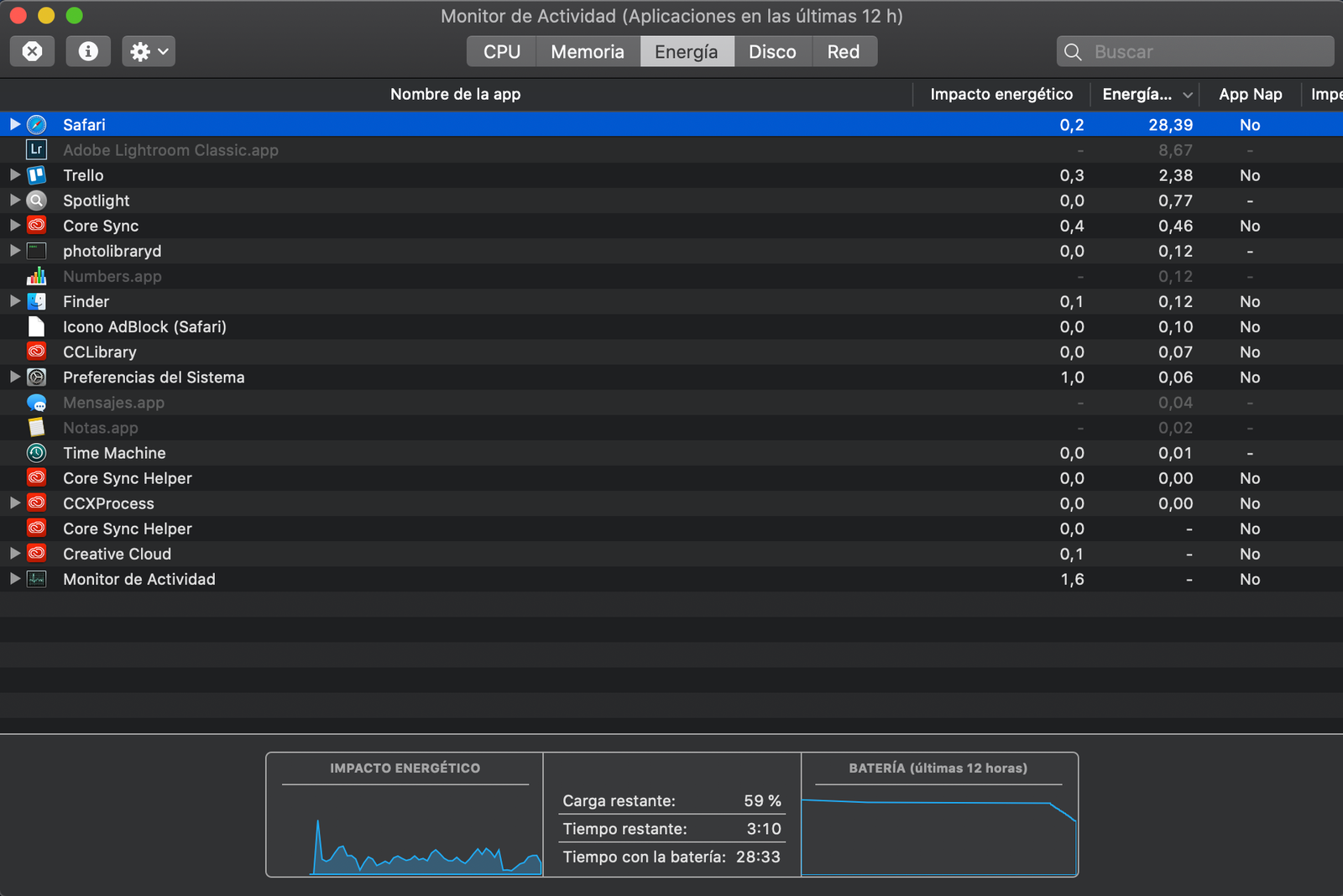Sort by Nombre de la app column
Image resolution: width=1343 pixels, height=896 pixels.
pyautogui.click(x=456, y=94)
